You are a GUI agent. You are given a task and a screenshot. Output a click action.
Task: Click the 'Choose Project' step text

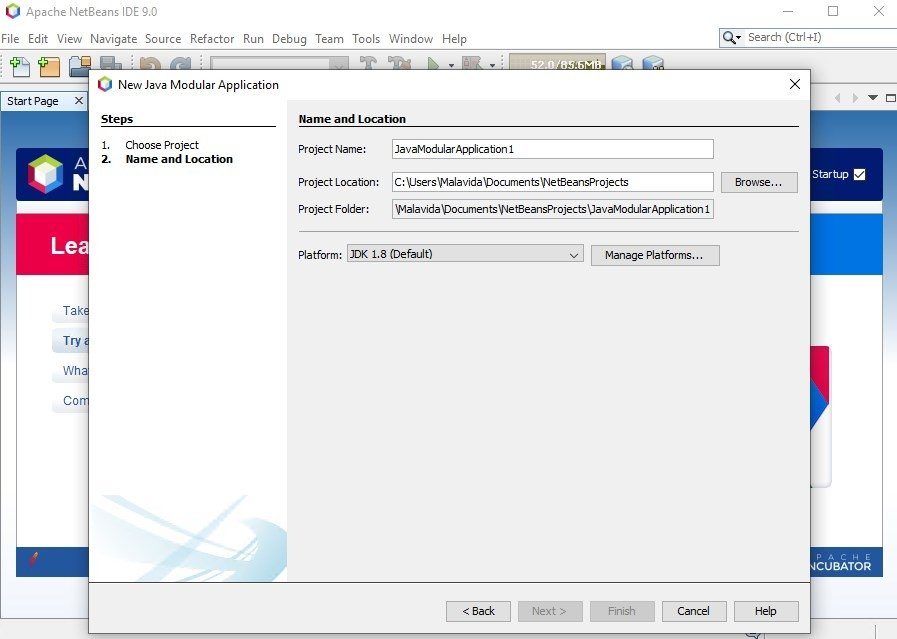pyautogui.click(x=162, y=145)
